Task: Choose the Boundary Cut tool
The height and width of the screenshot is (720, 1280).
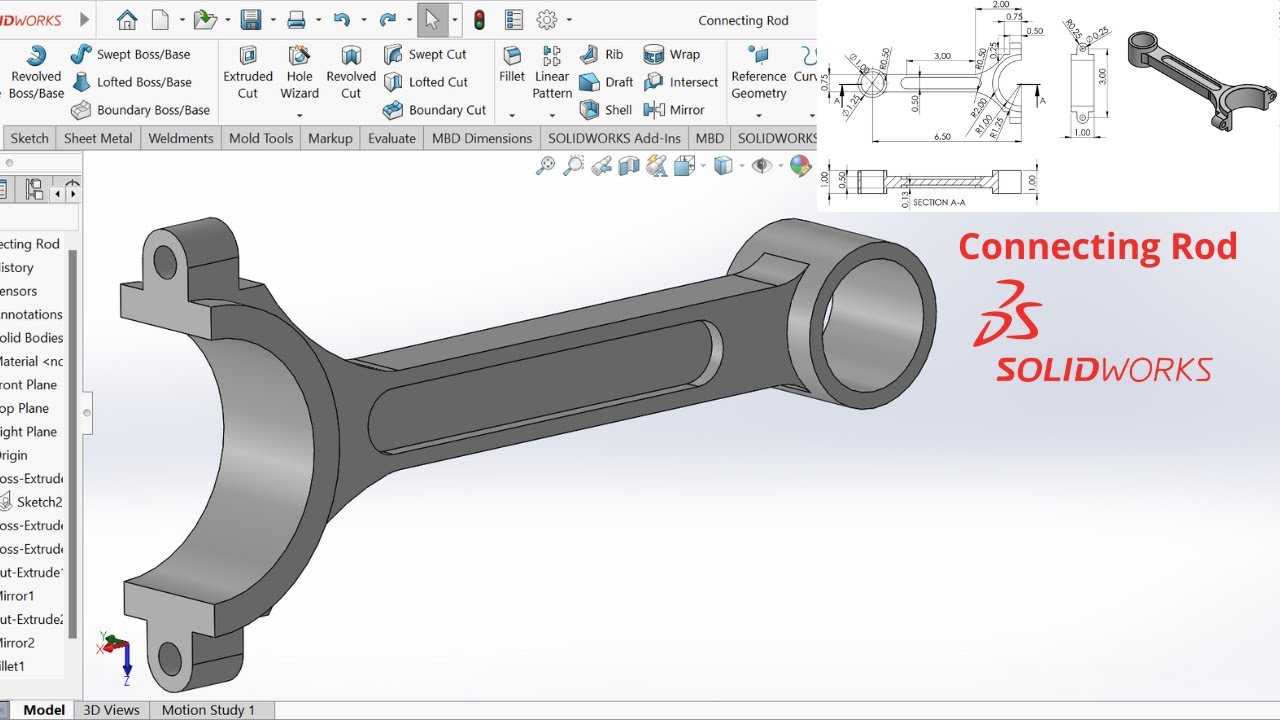Action: pyautogui.click(x=435, y=110)
